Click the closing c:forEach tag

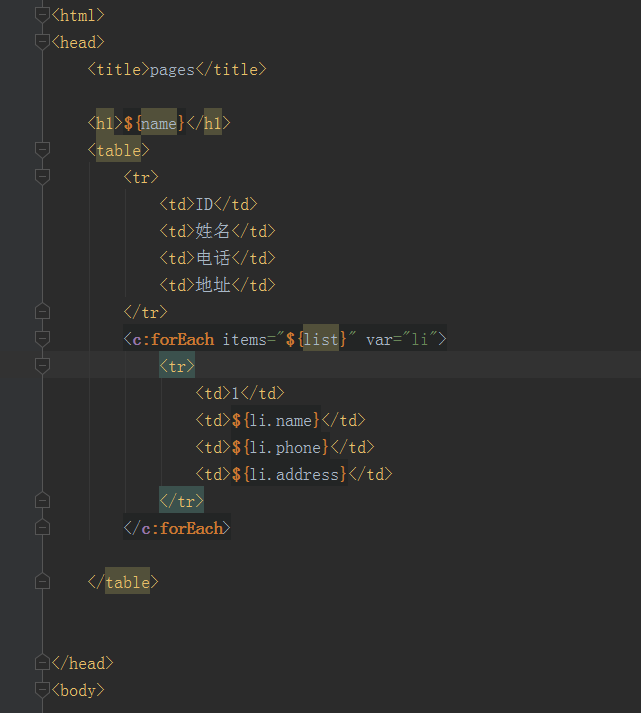177,528
